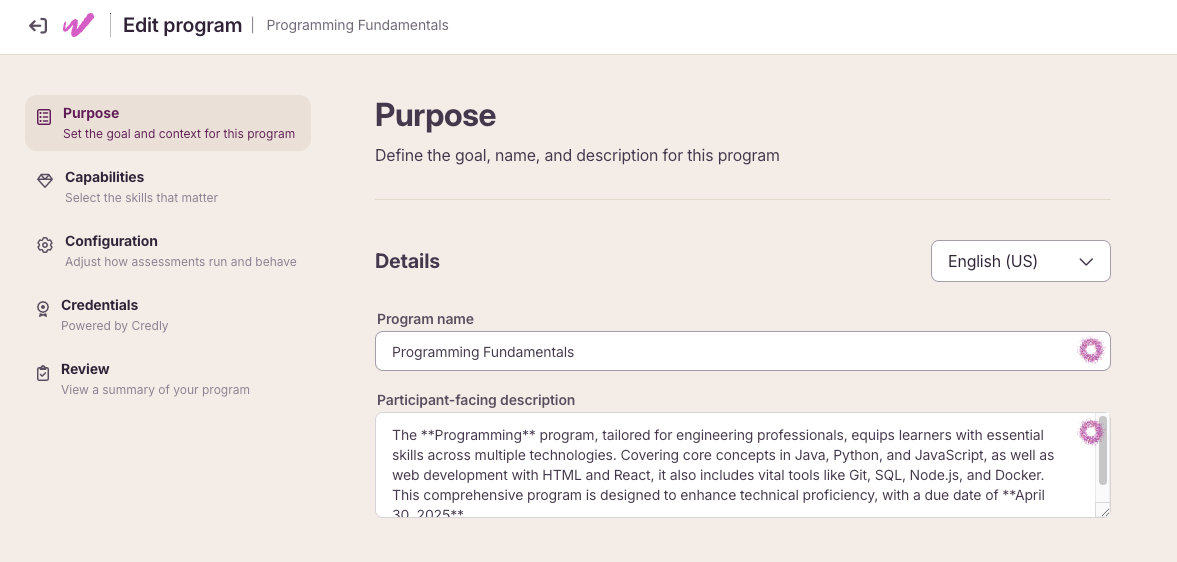The image size is (1177, 562).
Task: Click AI sparkle icon in description box
Action: [x=1091, y=432]
